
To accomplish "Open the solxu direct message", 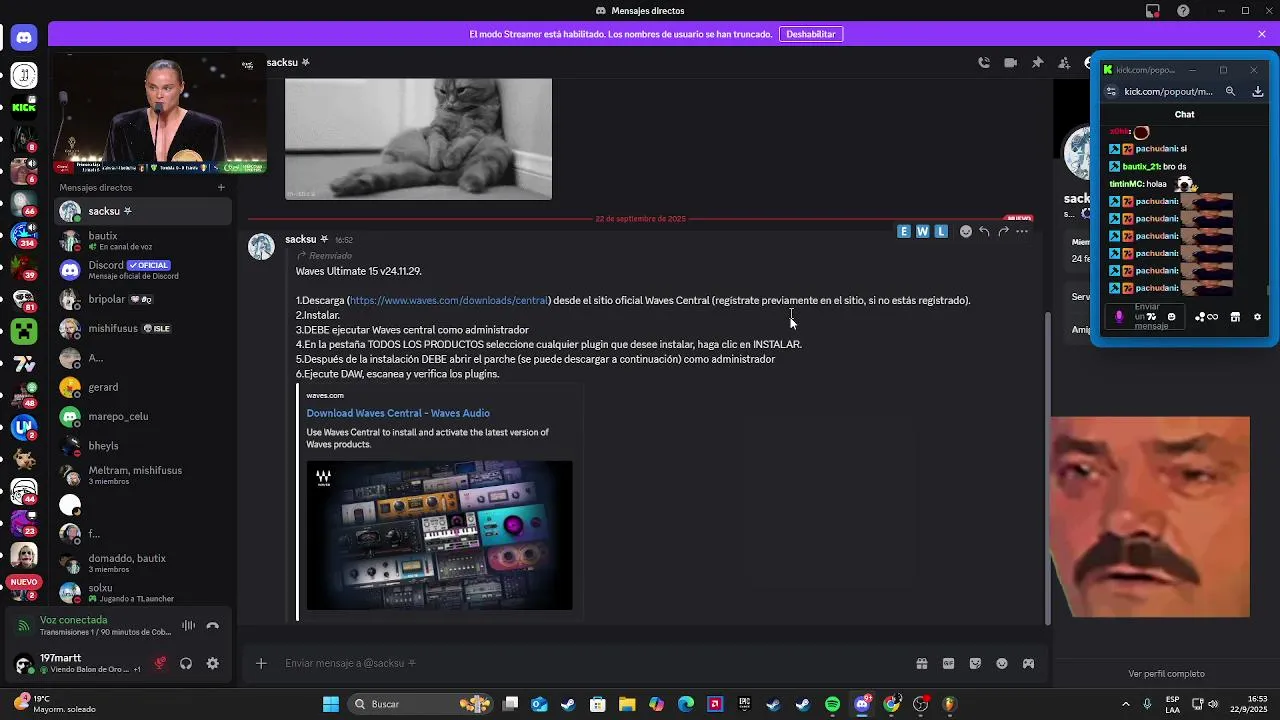I will click(x=144, y=593).
